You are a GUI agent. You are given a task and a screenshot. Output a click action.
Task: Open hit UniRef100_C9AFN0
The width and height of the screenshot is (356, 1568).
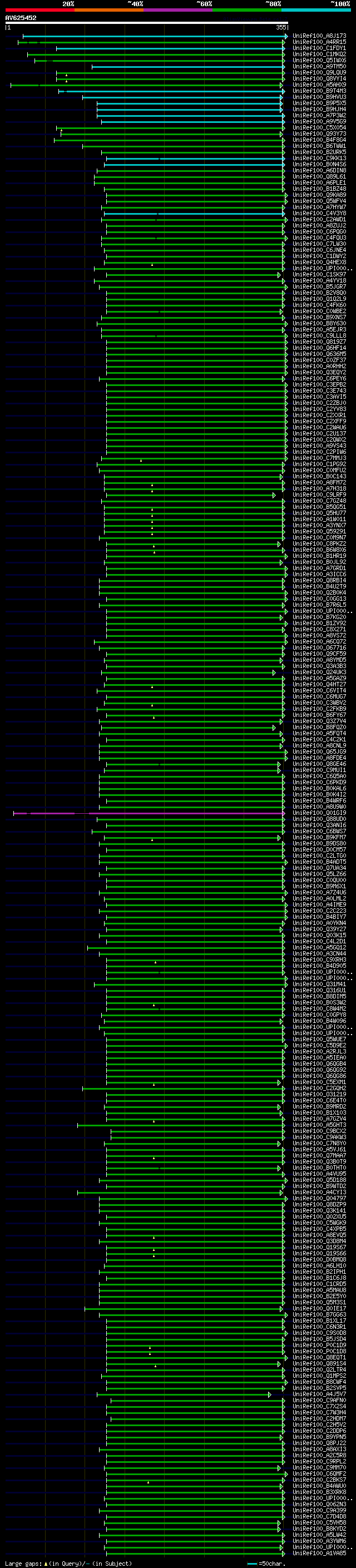pyautogui.click(x=319, y=1400)
